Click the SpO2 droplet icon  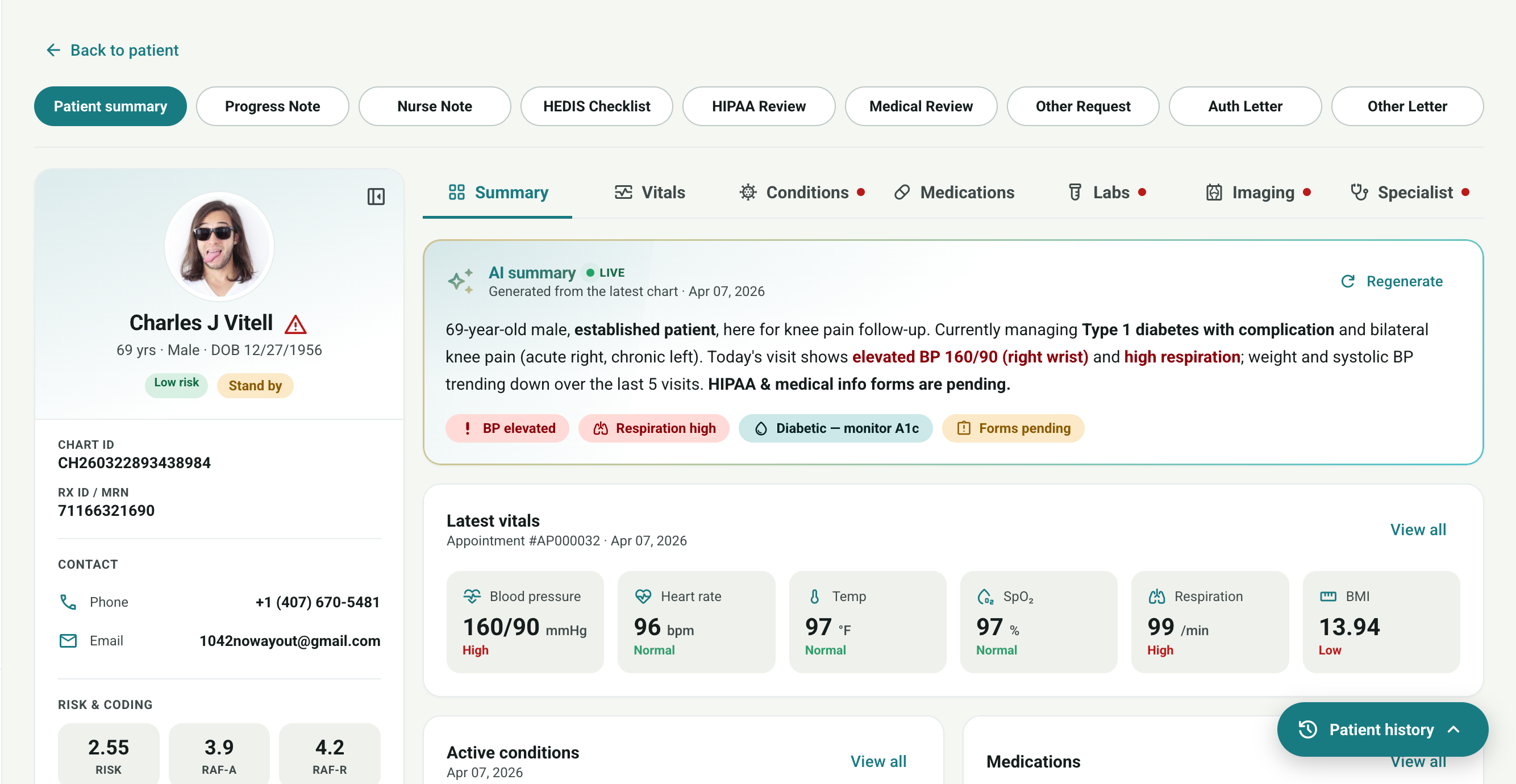(985, 597)
